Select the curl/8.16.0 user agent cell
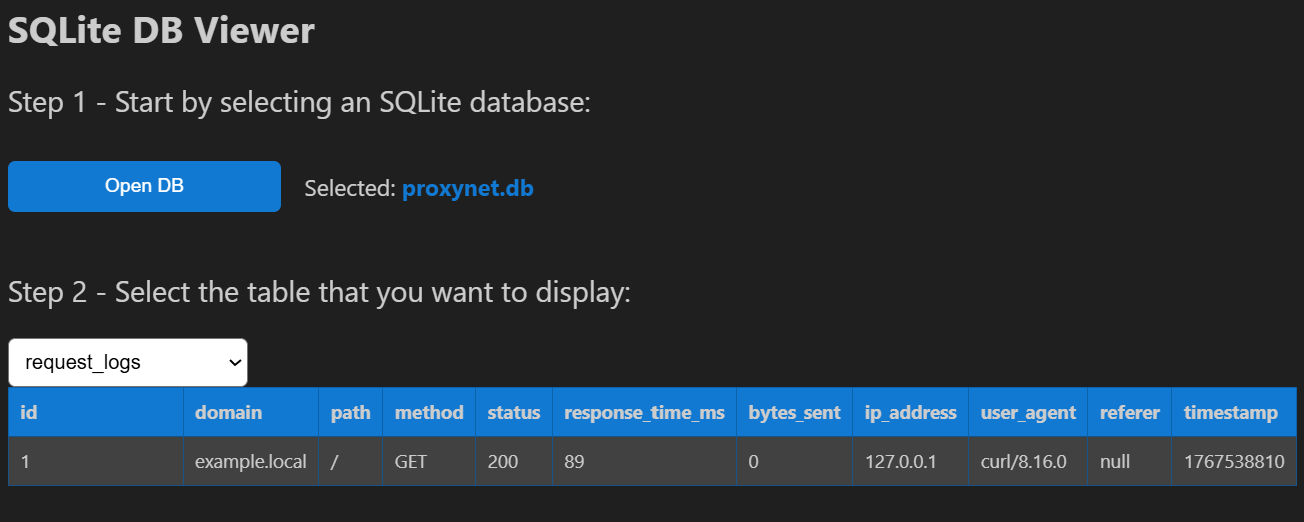Screen dimensions: 1304x522 [1023, 462]
